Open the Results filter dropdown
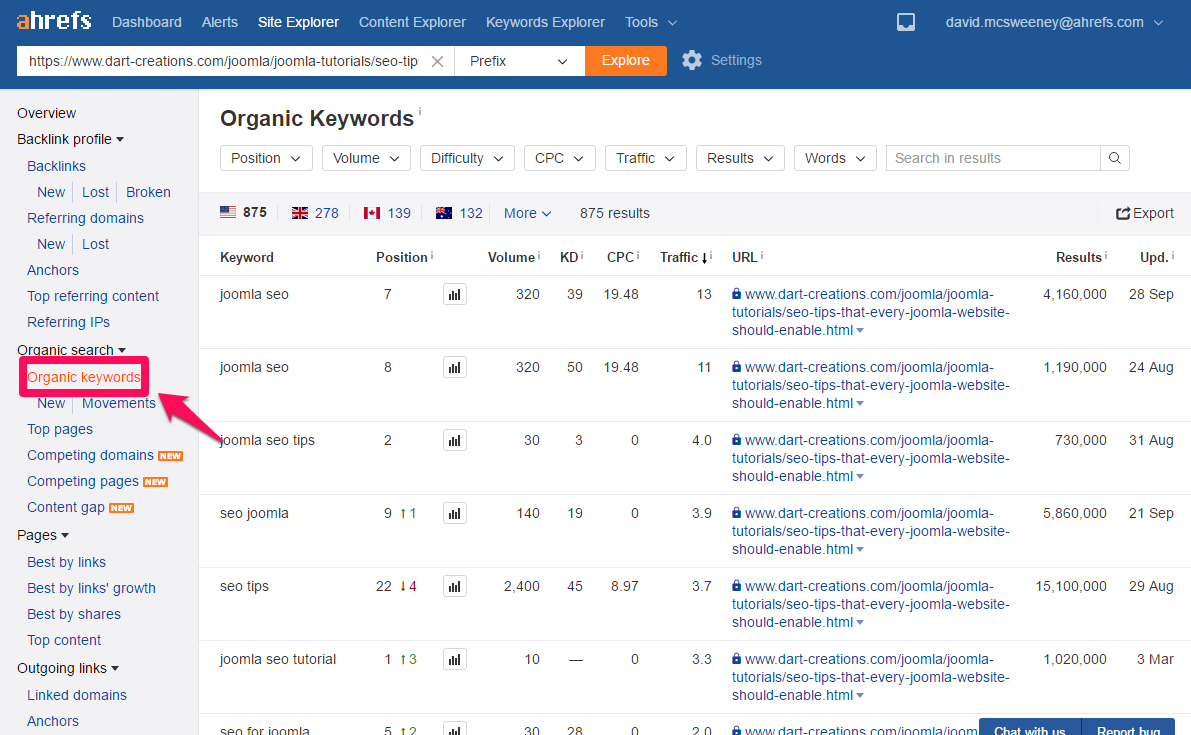Screen dimensions: 1191x735 (x=740, y=158)
